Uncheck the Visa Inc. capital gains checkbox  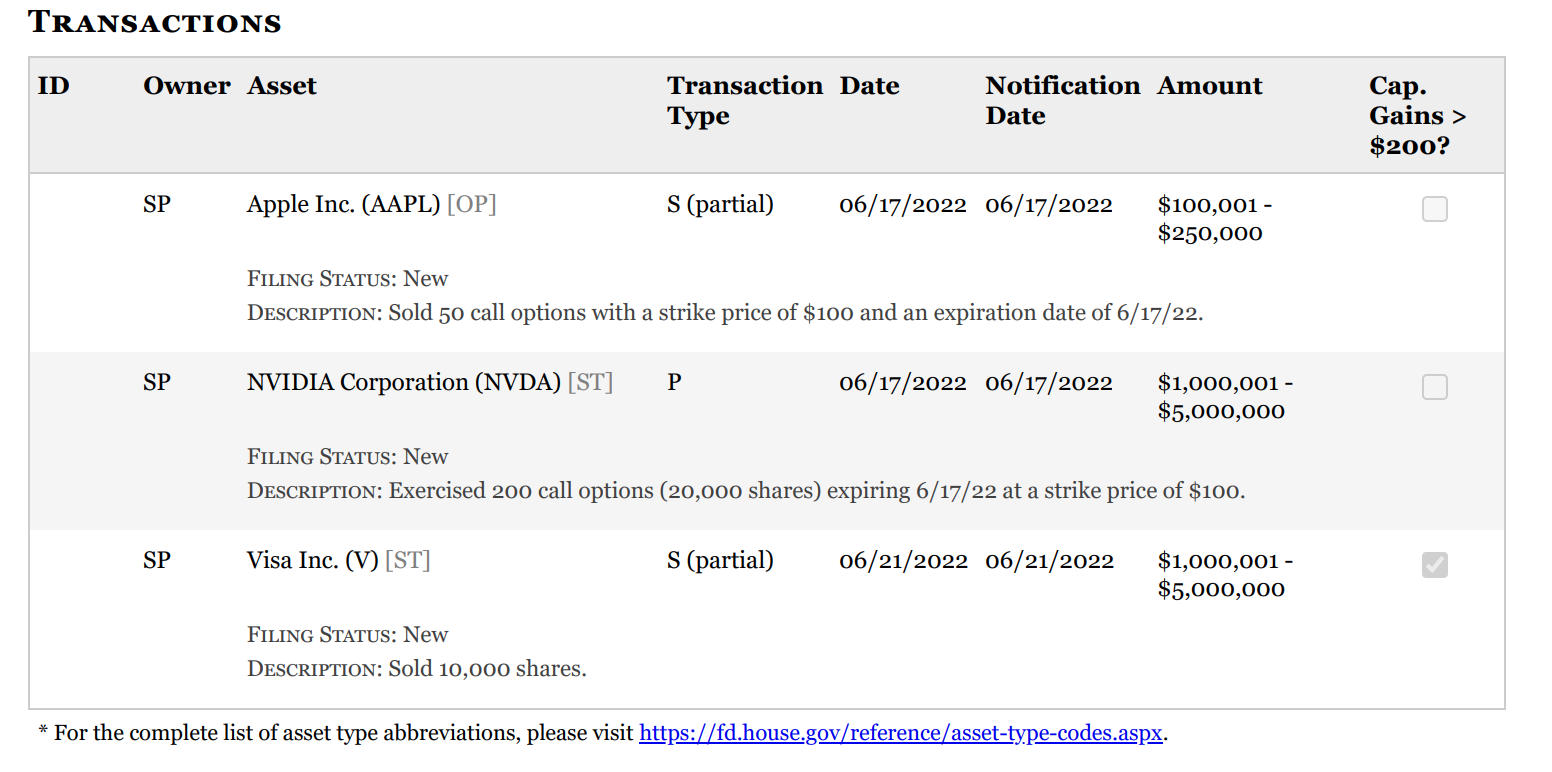point(1434,565)
